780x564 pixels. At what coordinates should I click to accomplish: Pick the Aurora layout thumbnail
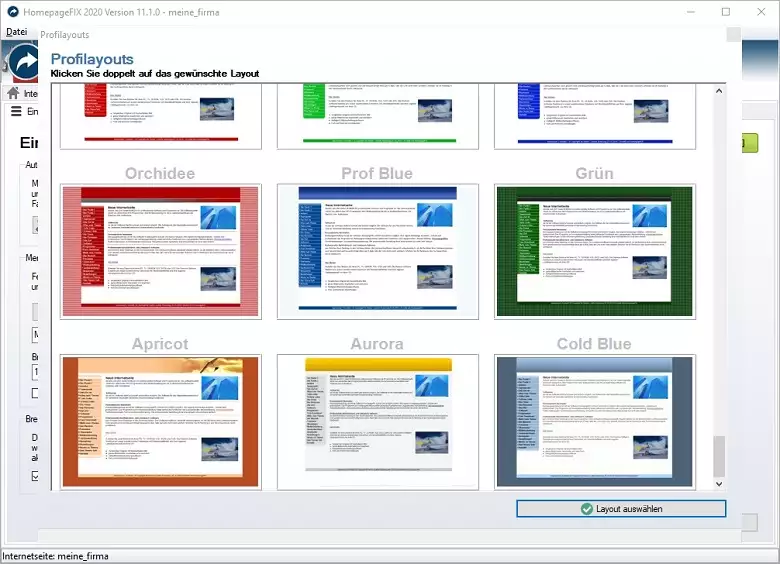click(x=378, y=422)
